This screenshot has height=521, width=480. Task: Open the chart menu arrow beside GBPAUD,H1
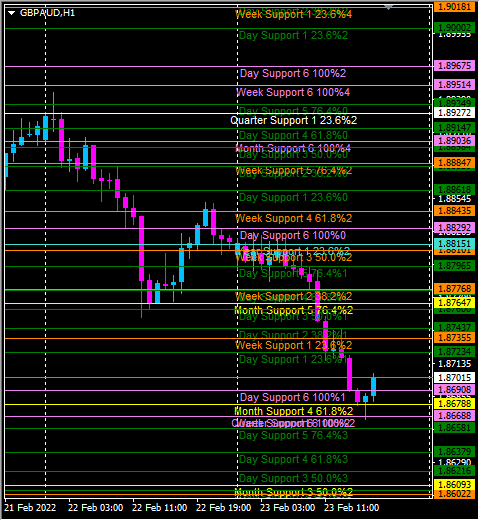coord(12,13)
